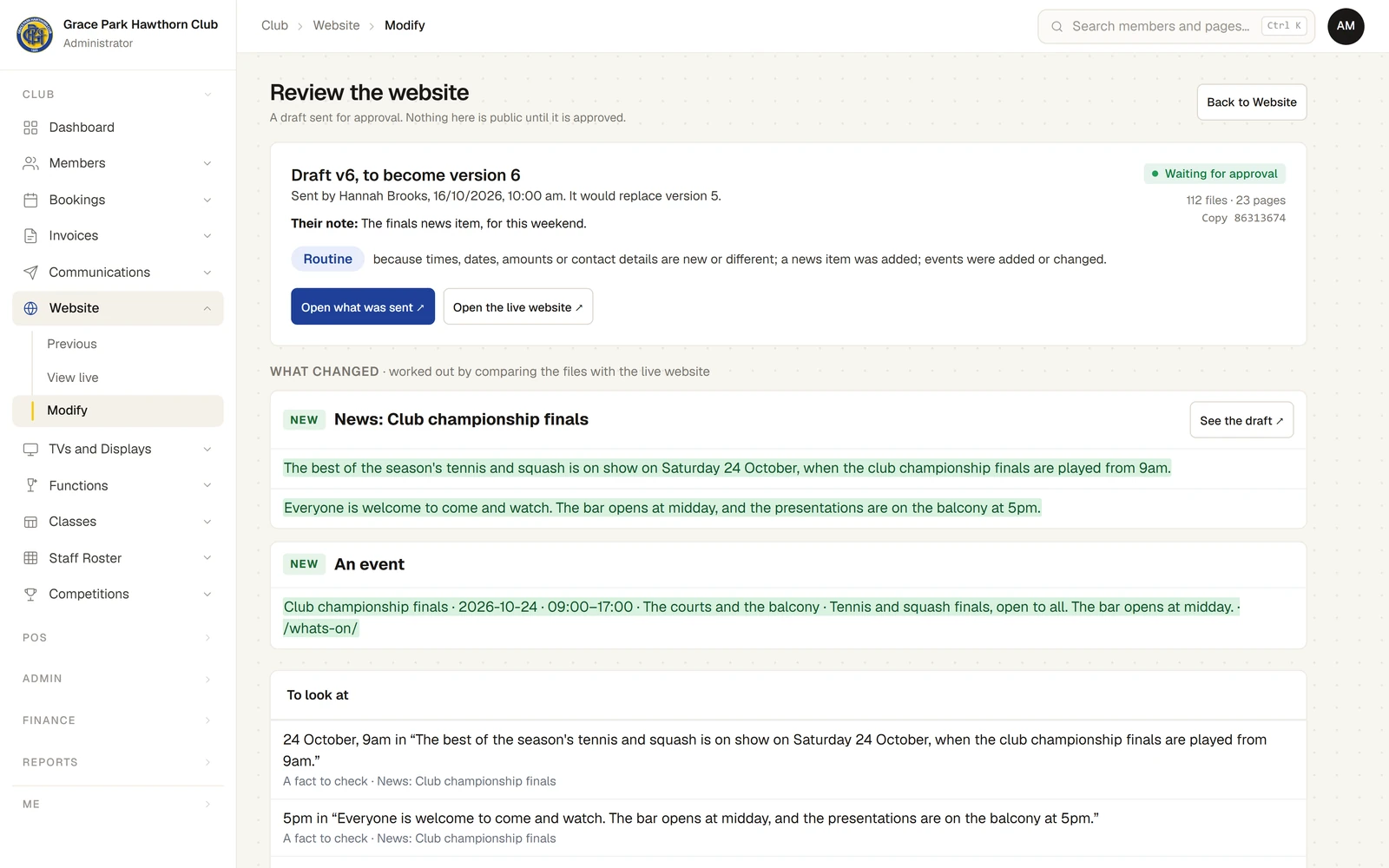Expand the Communications submenu chevron

(207, 273)
